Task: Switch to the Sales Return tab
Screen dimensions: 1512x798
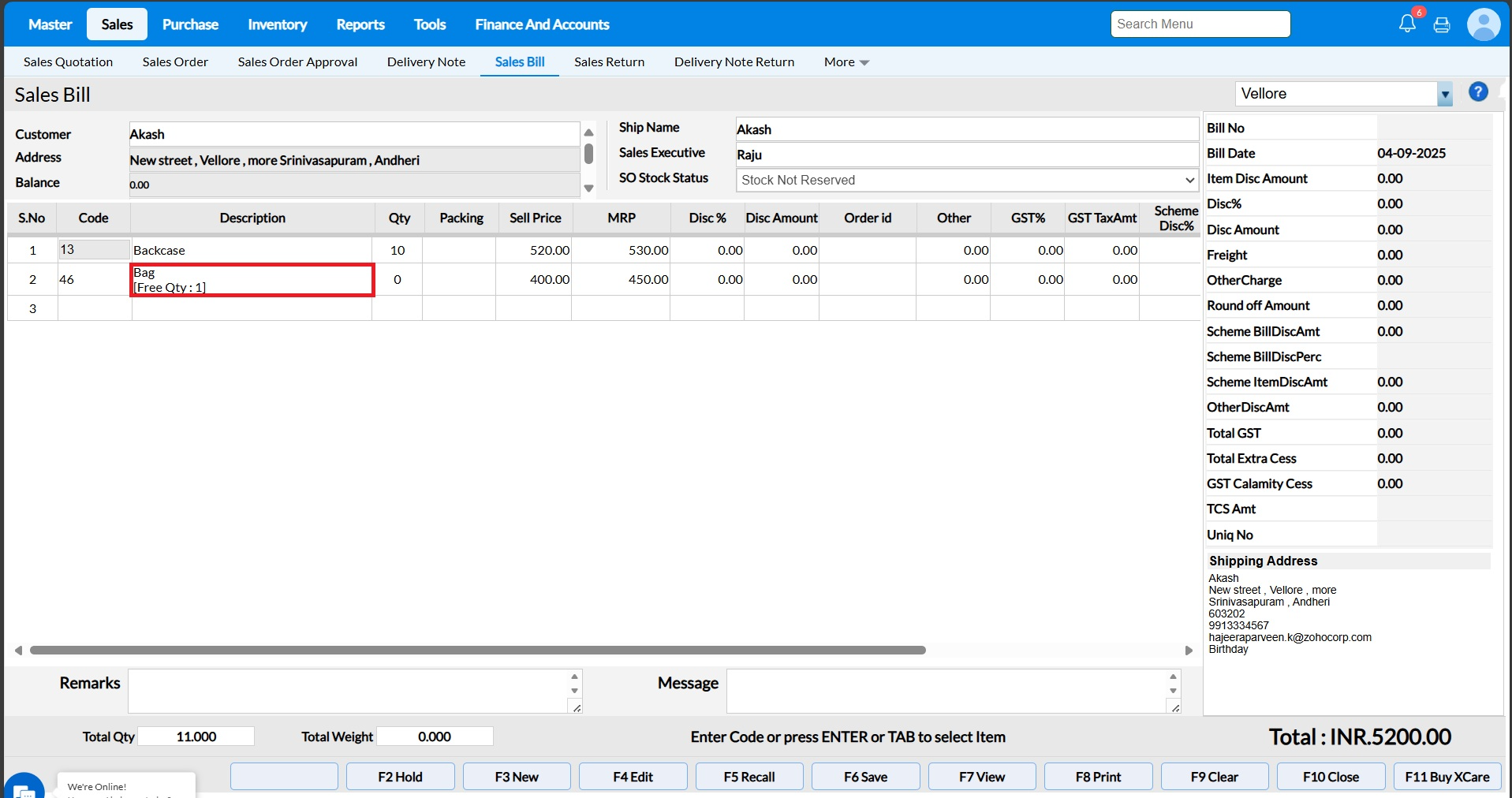Action: [x=609, y=62]
